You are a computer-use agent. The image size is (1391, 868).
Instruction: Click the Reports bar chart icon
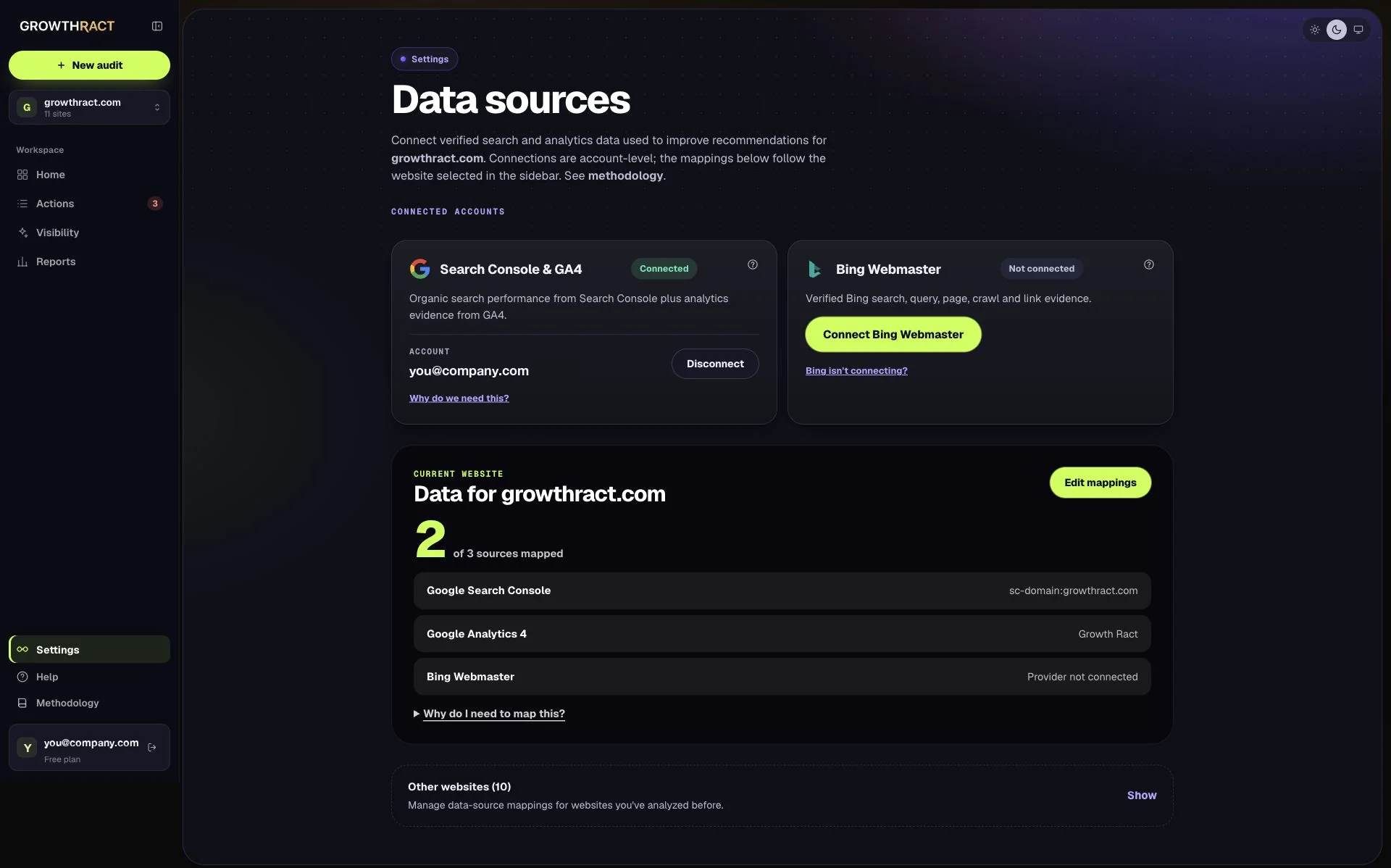coord(22,262)
